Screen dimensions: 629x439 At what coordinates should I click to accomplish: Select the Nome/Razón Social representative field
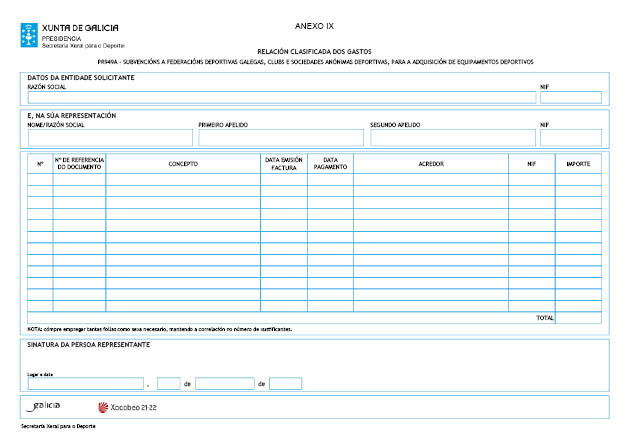point(110,137)
